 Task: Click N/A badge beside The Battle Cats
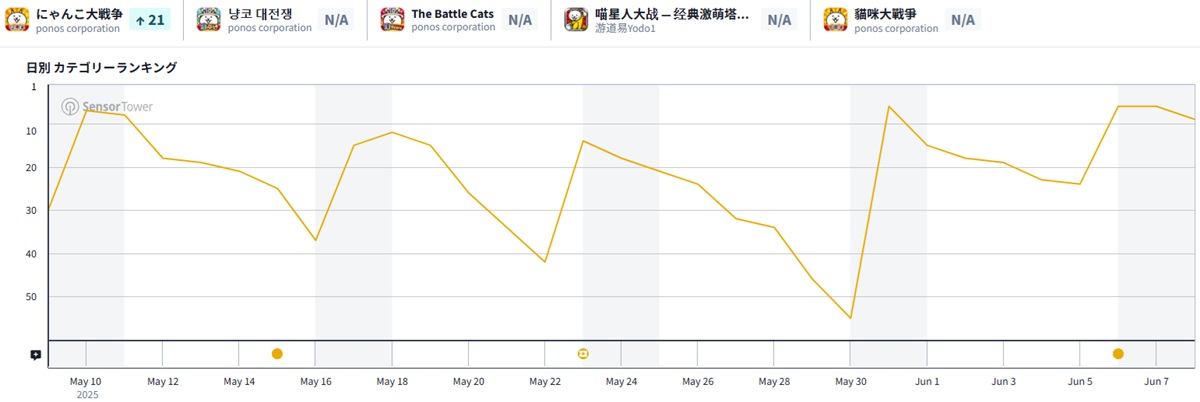(x=520, y=20)
